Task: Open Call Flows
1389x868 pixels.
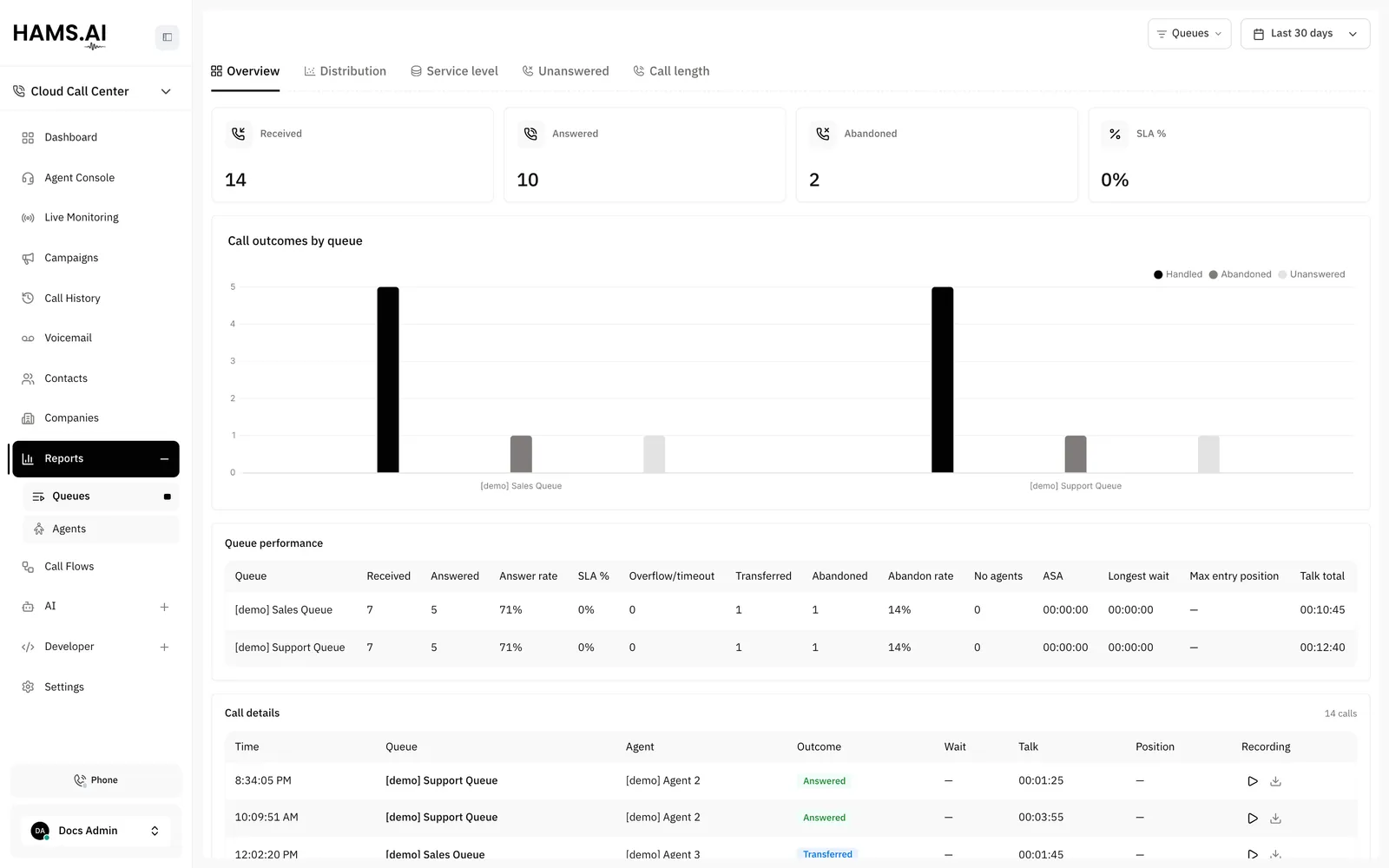Action: click(x=95, y=567)
